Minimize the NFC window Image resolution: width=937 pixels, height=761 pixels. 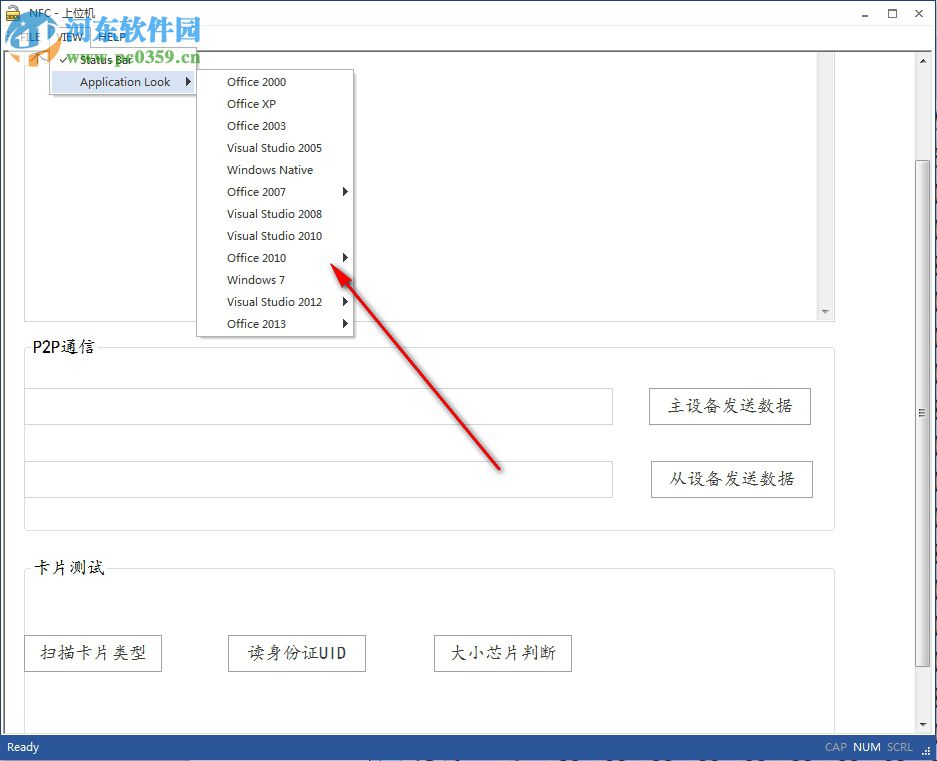point(865,14)
